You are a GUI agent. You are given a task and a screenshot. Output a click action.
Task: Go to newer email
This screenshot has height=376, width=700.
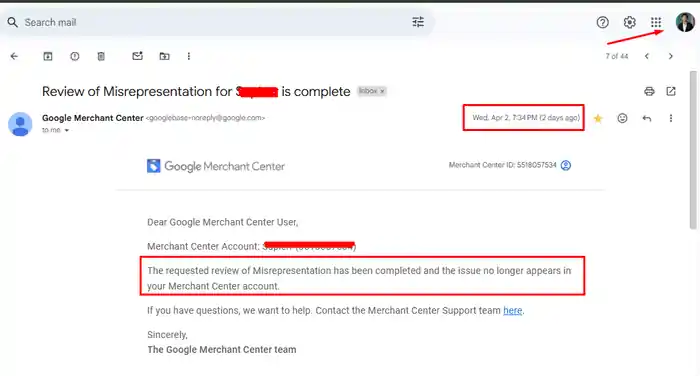(646, 56)
